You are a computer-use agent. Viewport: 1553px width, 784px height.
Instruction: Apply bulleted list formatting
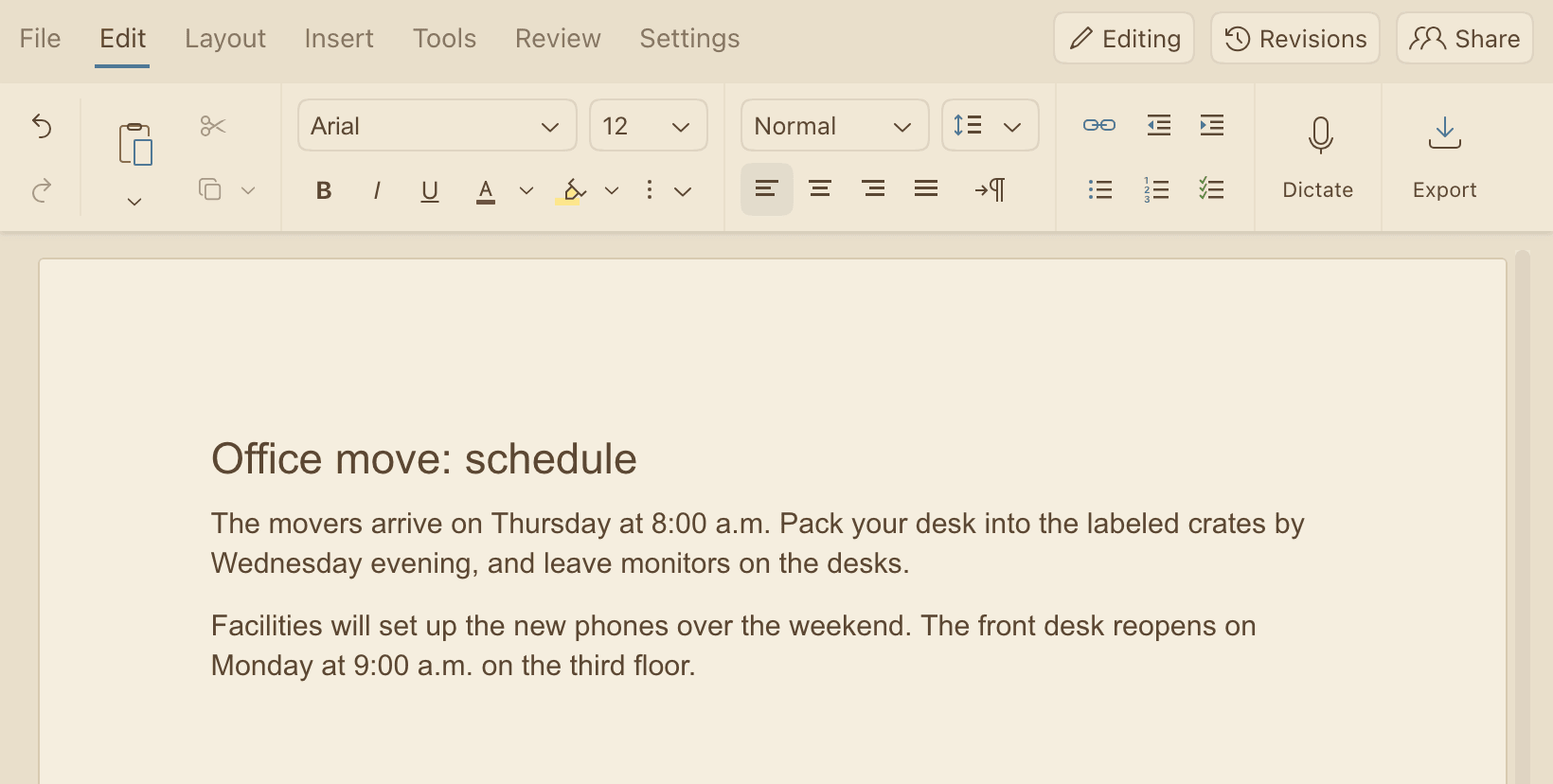1100,189
